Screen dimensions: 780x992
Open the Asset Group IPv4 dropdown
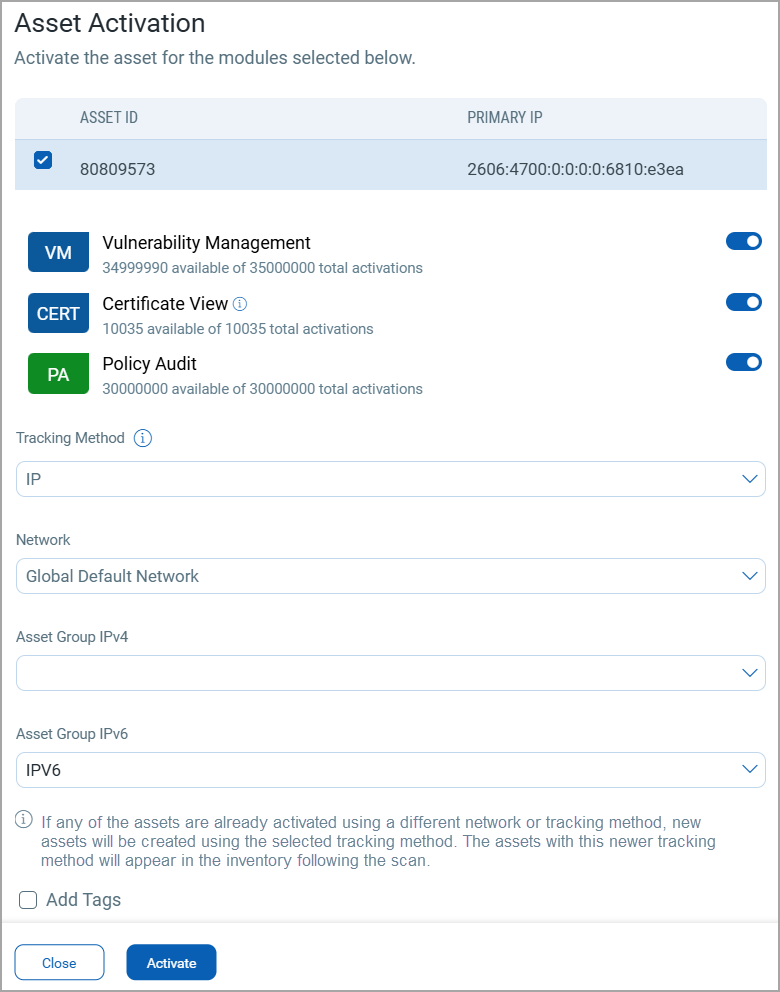click(x=390, y=673)
